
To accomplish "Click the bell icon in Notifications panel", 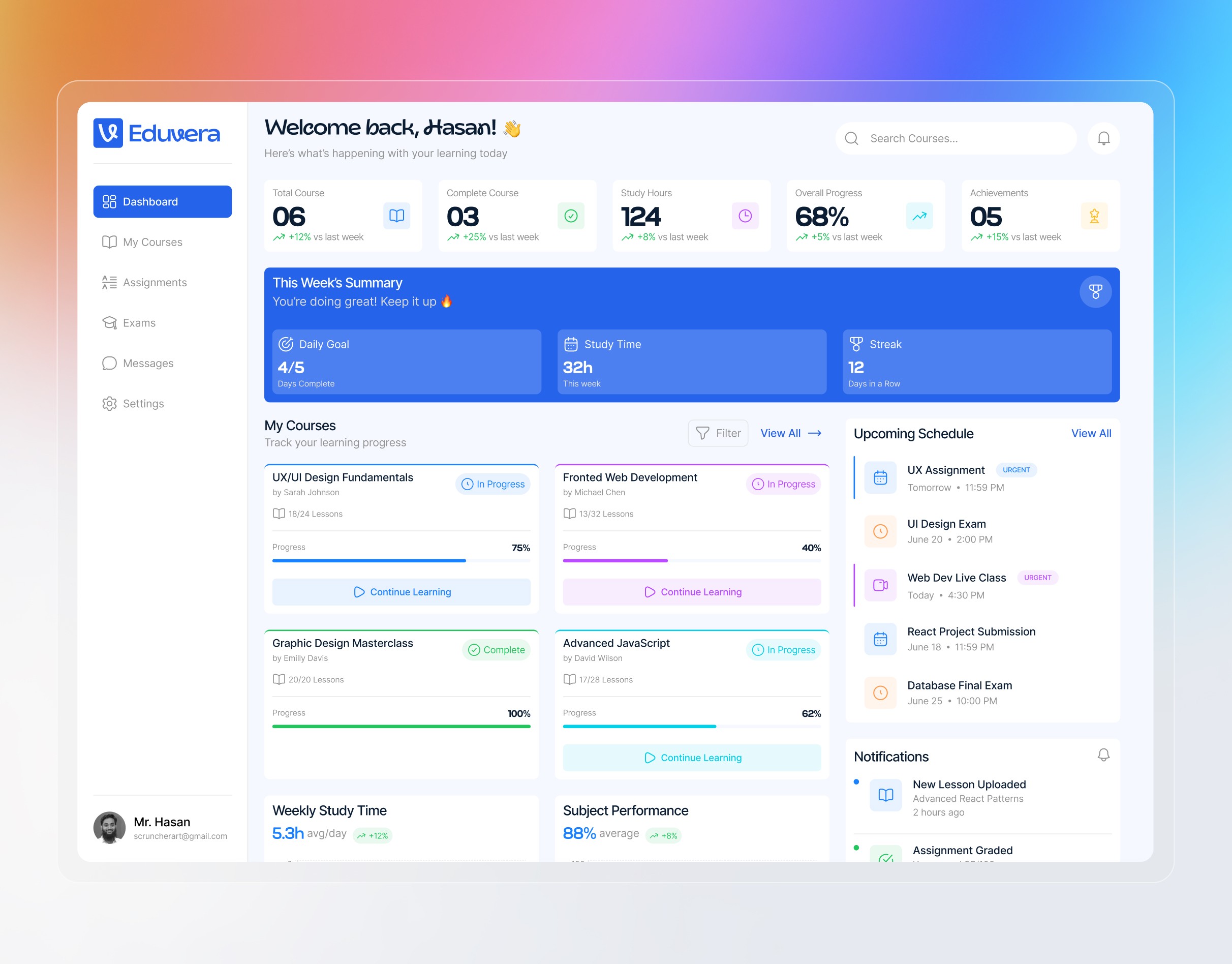I will click(1103, 755).
